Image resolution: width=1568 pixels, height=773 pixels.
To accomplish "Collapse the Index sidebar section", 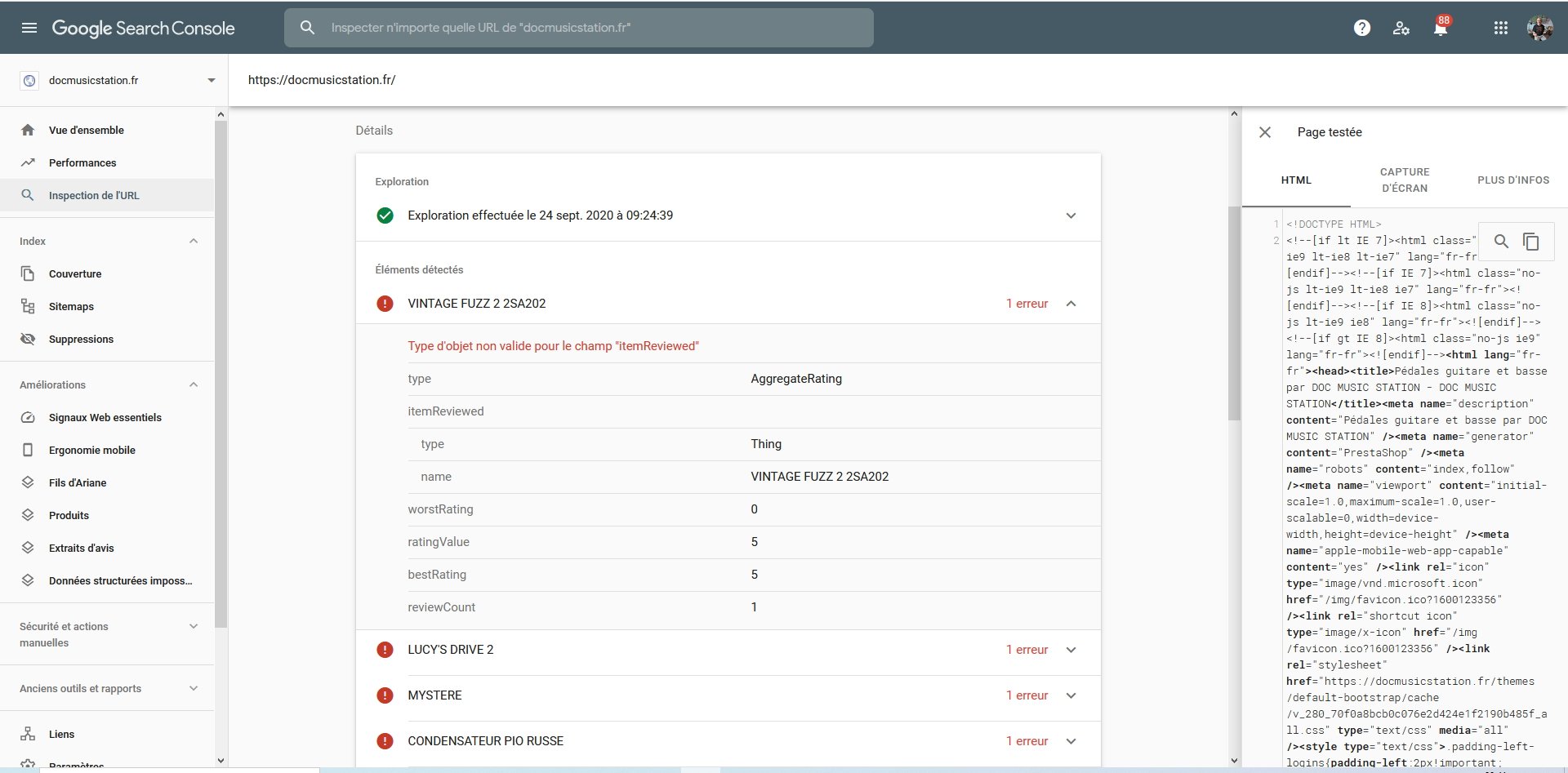I will click(x=194, y=241).
